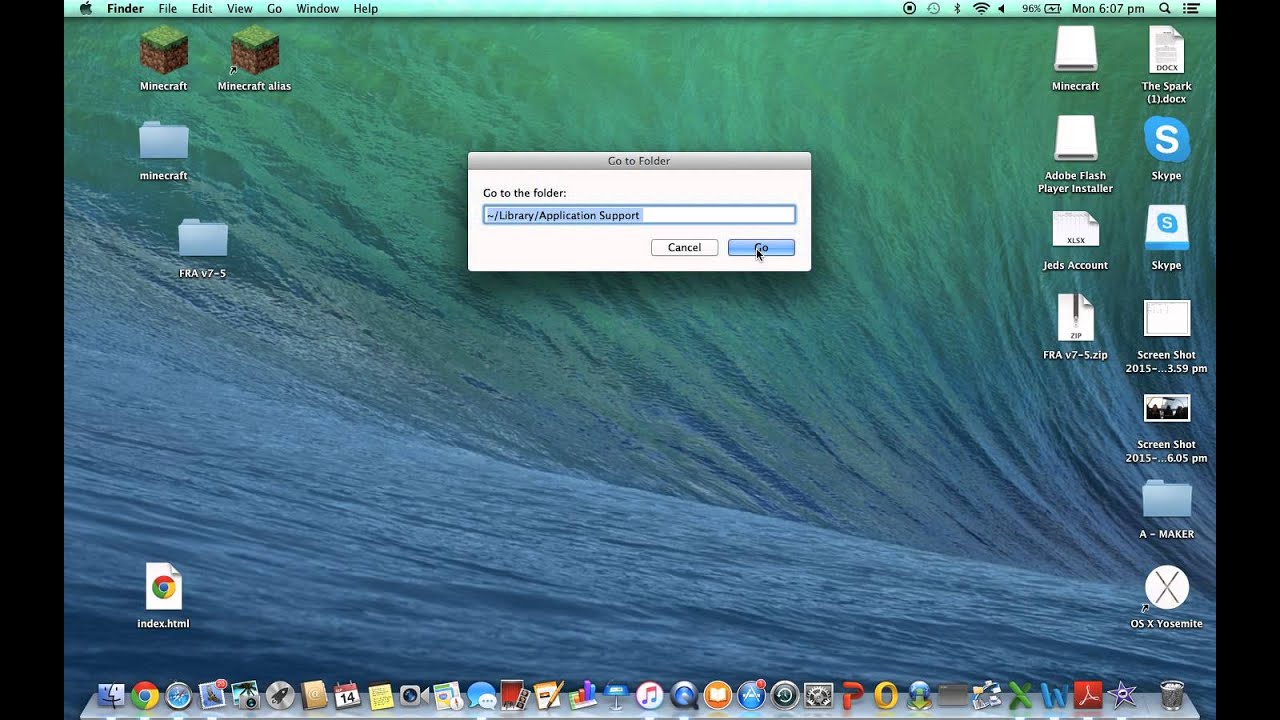Select the Jeds Account xlsx file
The image size is (1280, 720).
point(1075,230)
